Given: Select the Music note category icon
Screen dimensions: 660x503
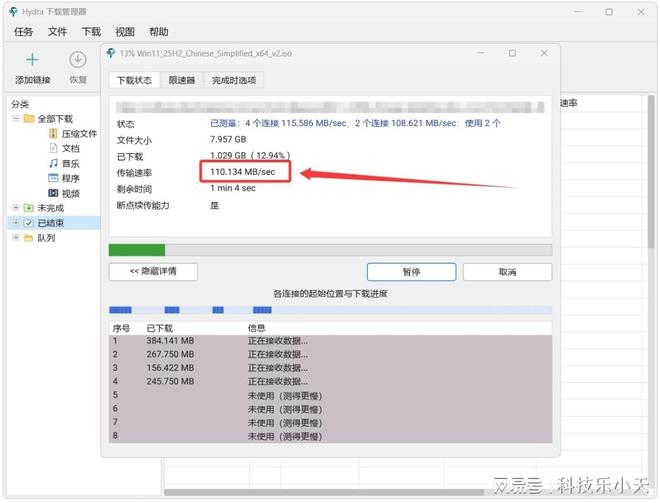Looking at the screenshot, I should (x=53, y=163).
